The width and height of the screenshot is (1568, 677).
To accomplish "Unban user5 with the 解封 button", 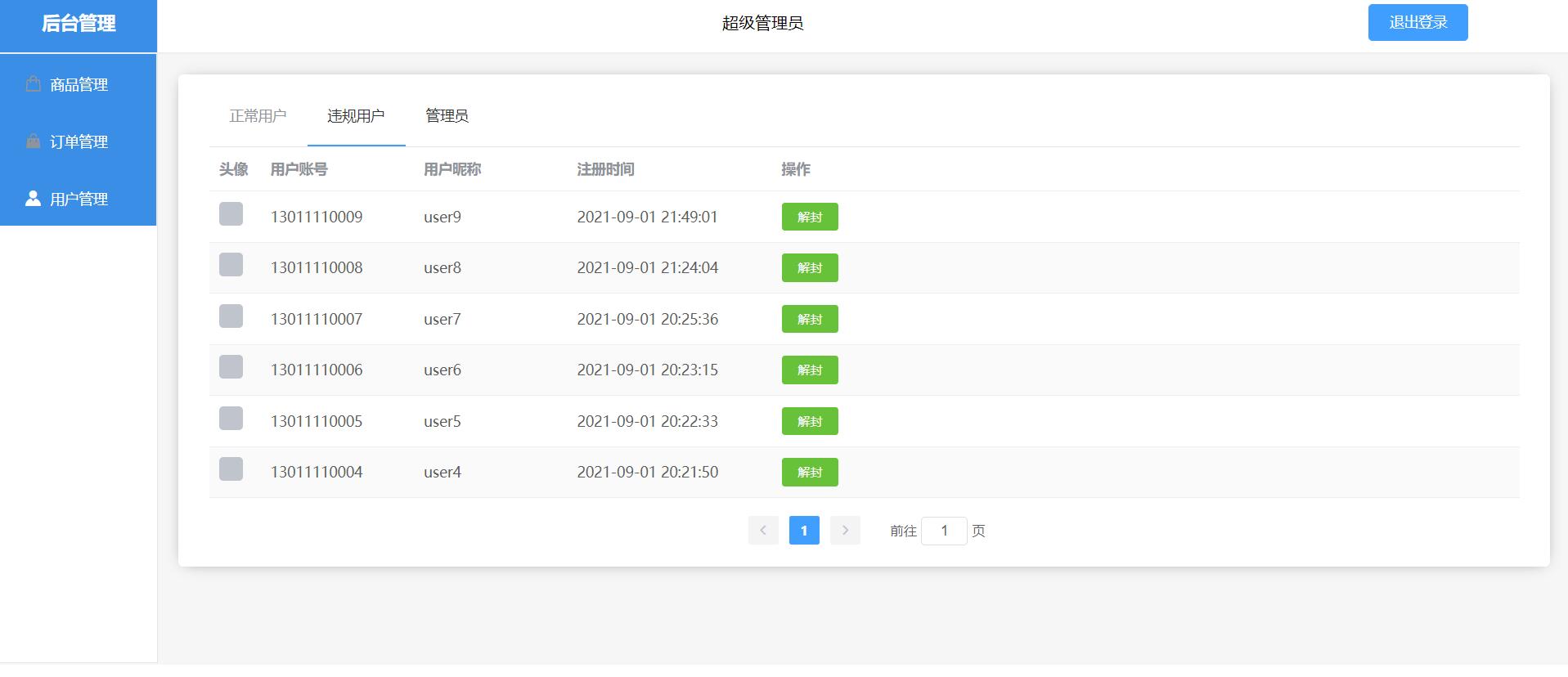I will [x=810, y=421].
